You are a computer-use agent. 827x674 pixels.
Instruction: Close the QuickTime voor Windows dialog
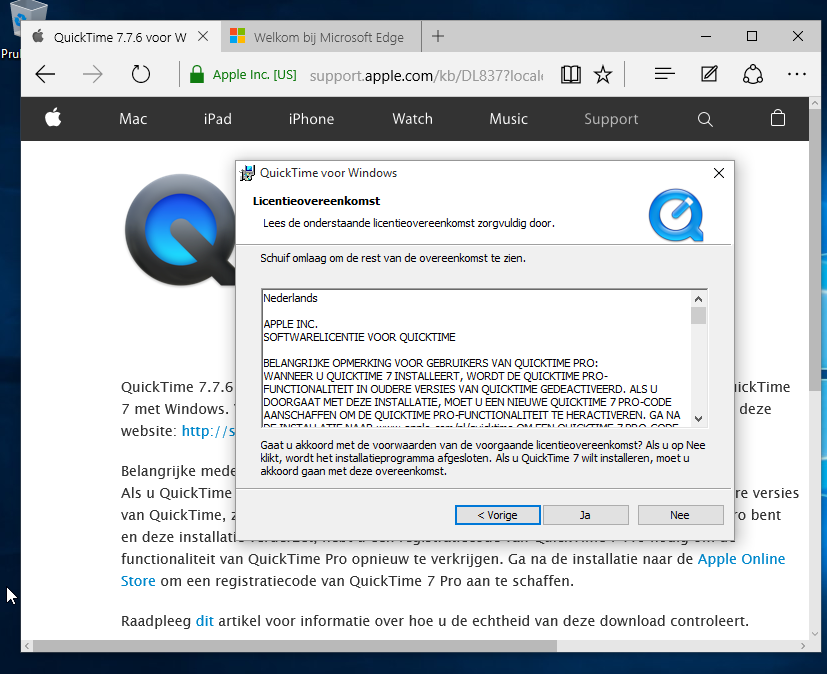click(718, 173)
